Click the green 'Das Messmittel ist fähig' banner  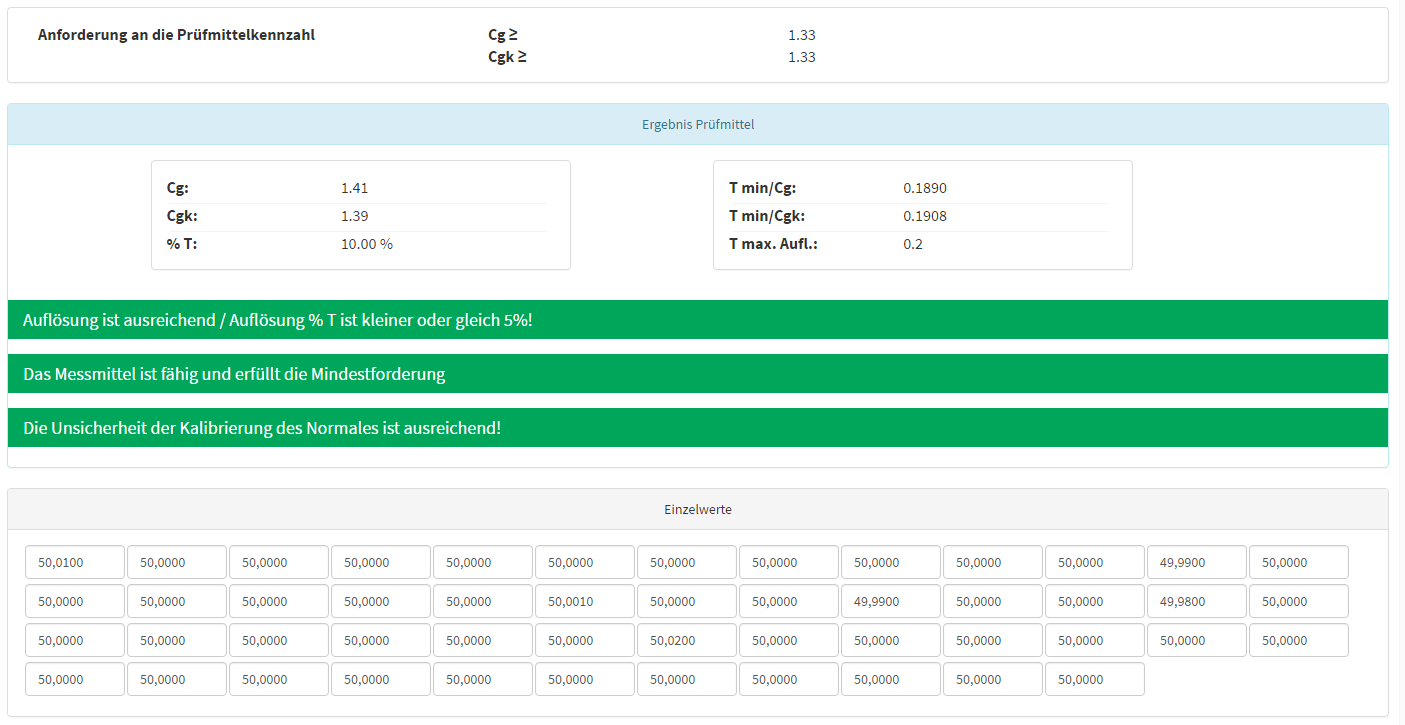coord(698,374)
